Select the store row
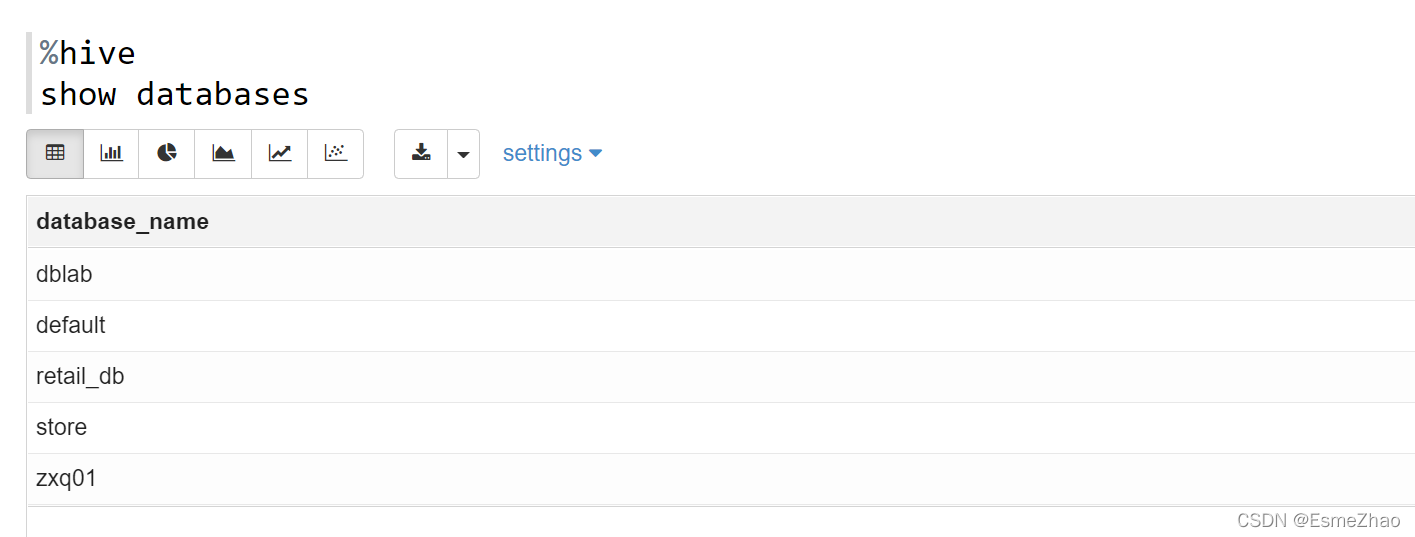Screen dimensions: 1415x537 (720, 428)
